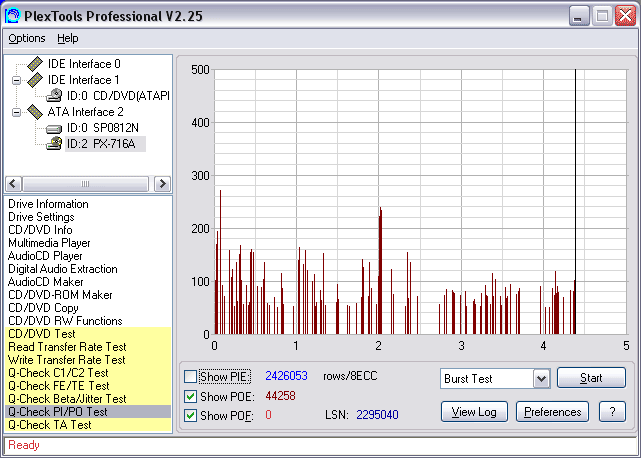Open AudioCD Player
The height and width of the screenshot is (458, 641).
point(45,256)
